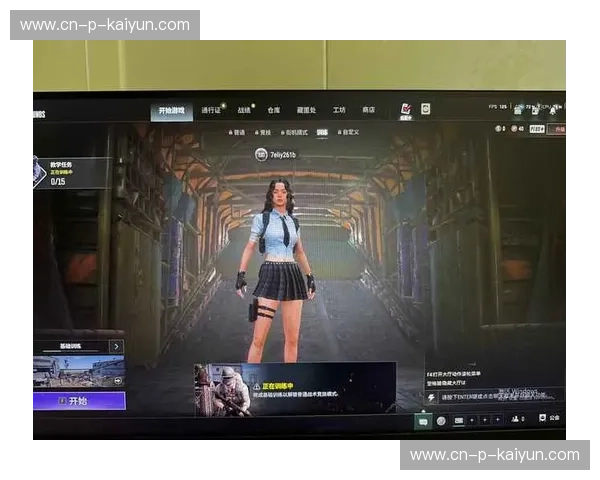Open the chat bubble icon
The width and height of the screenshot is (600, 480).
pos(423,421)
